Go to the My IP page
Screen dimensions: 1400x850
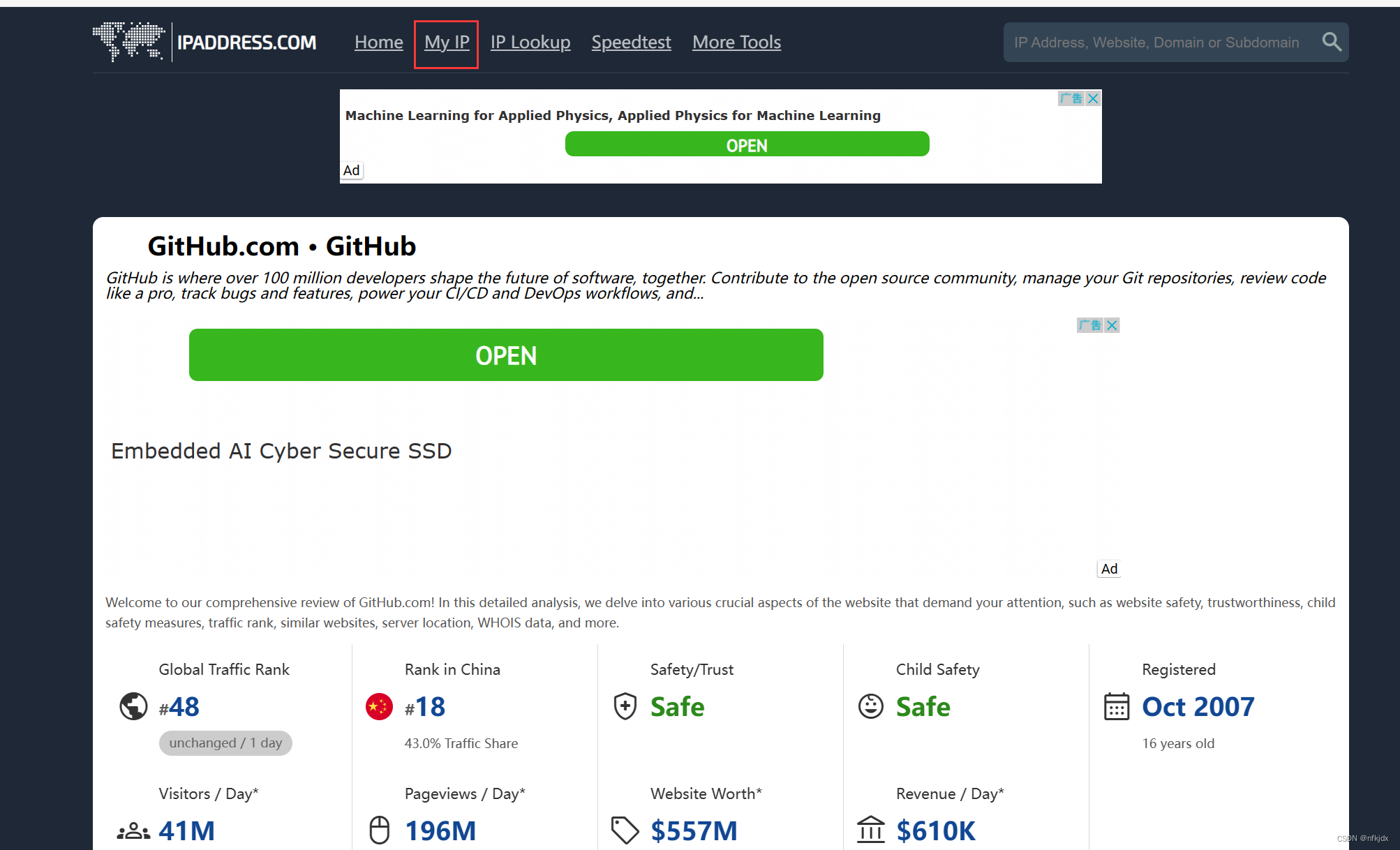click(x=447, y=42)
